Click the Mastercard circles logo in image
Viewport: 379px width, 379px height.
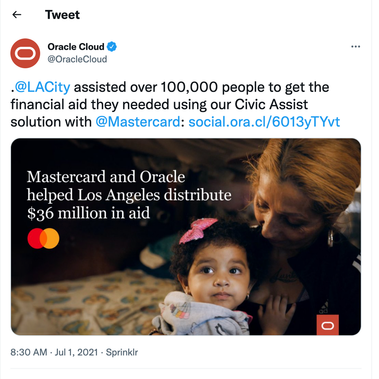click(x=43, y=238)
